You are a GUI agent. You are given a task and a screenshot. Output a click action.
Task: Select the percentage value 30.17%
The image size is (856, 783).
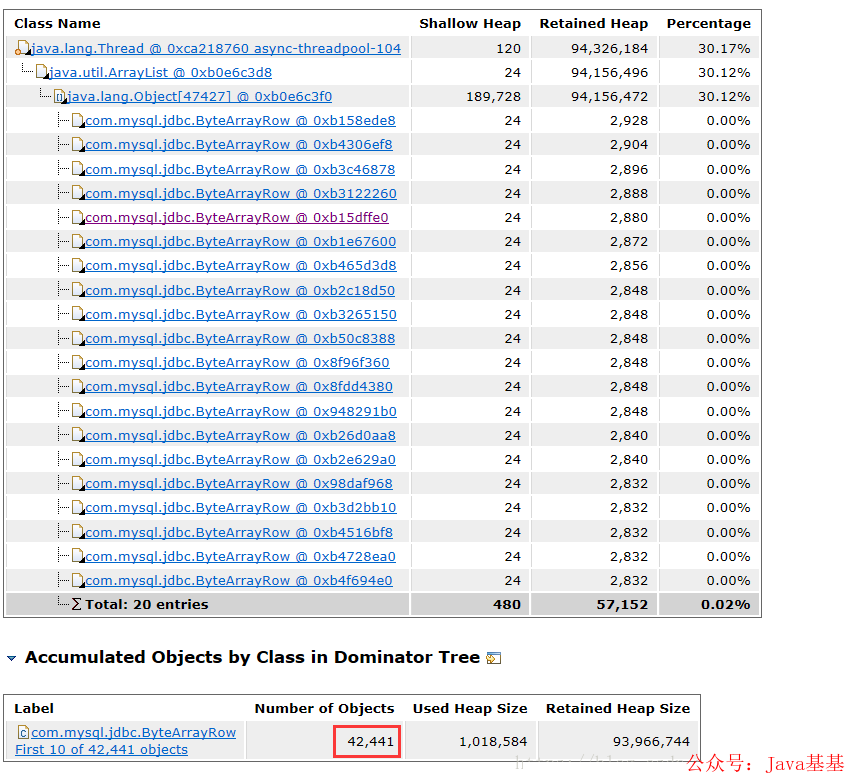tap(724, 49)
